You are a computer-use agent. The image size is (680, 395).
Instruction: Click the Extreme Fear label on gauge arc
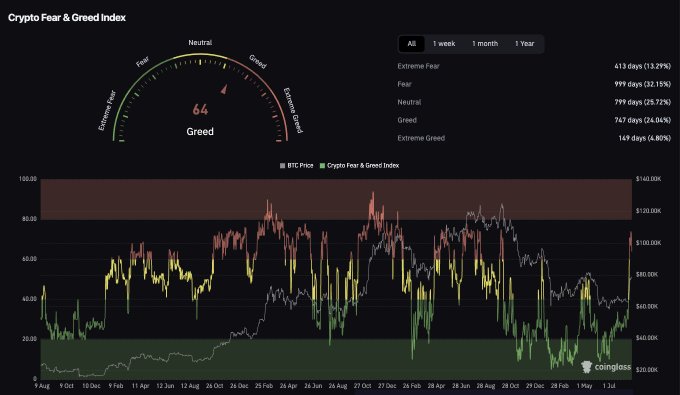click(107, 110)
